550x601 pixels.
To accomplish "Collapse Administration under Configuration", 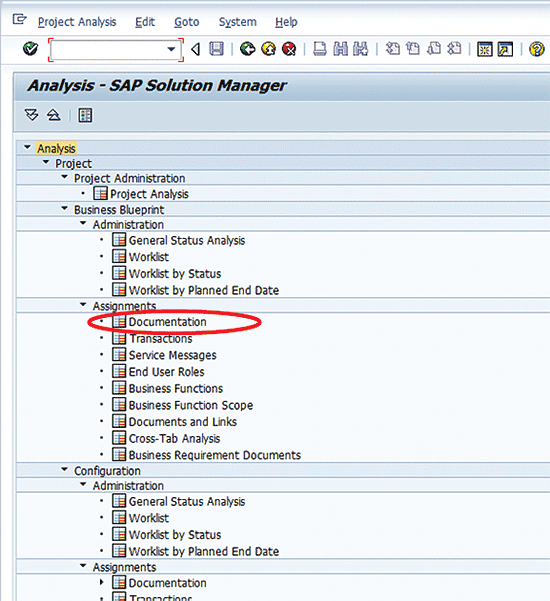I will click(x=83, y=484).
